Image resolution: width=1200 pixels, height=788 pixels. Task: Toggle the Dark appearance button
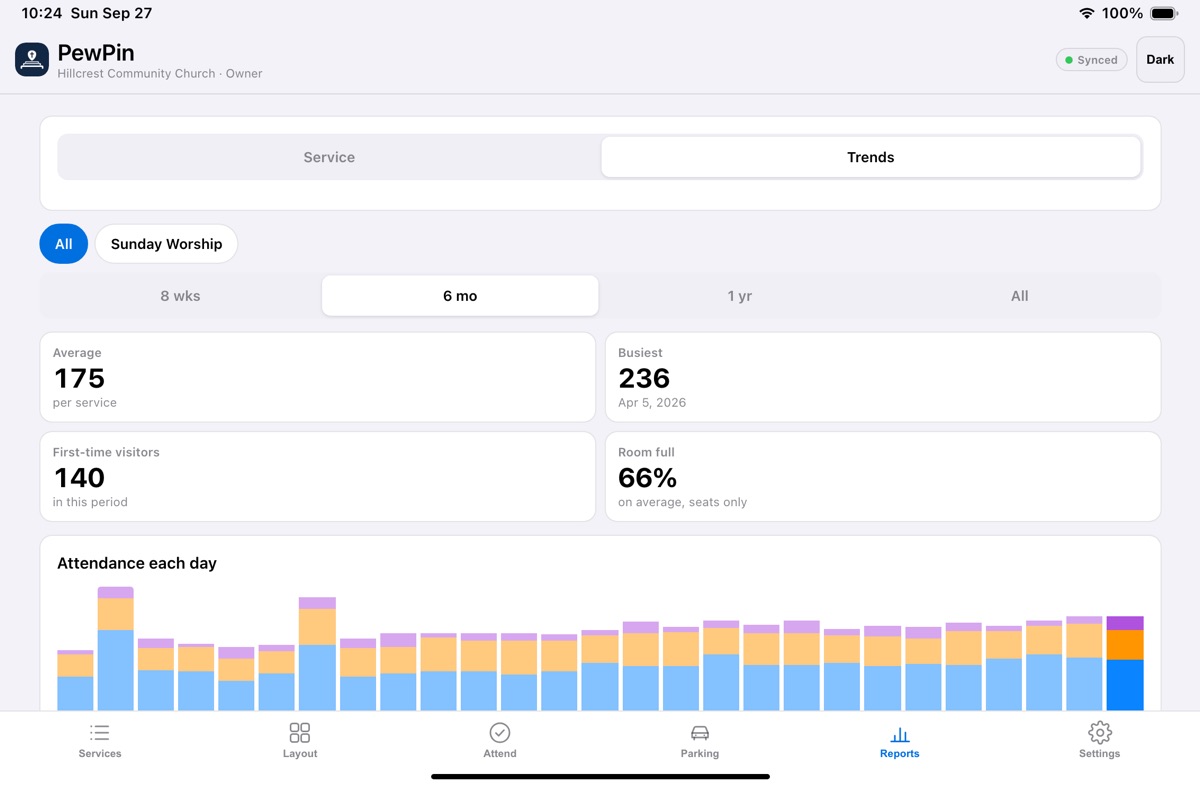tap(1160, 60)
